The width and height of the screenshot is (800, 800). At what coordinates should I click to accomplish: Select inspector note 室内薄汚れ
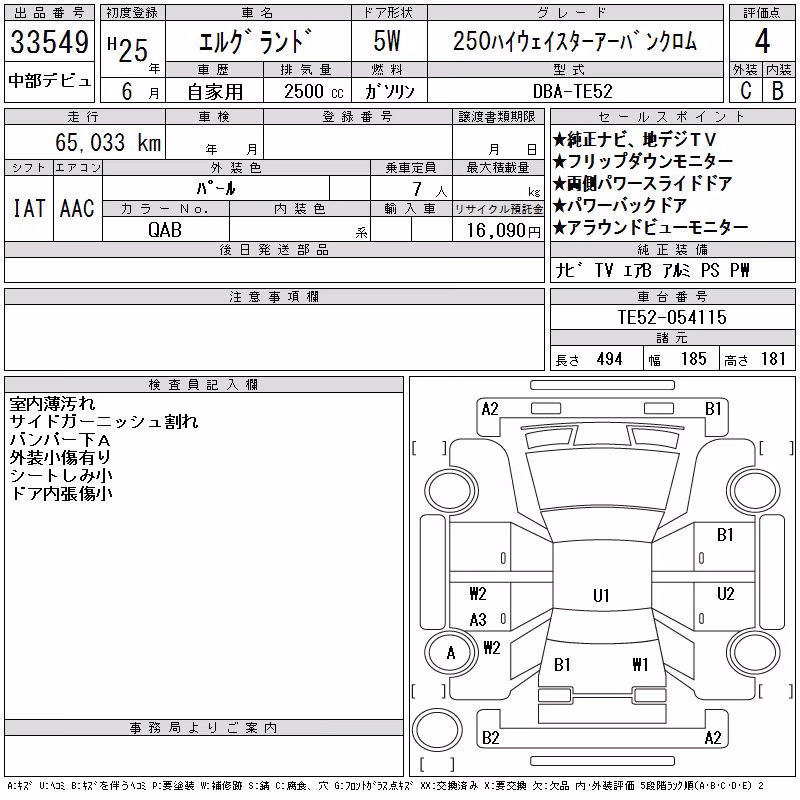coord(53,404)
